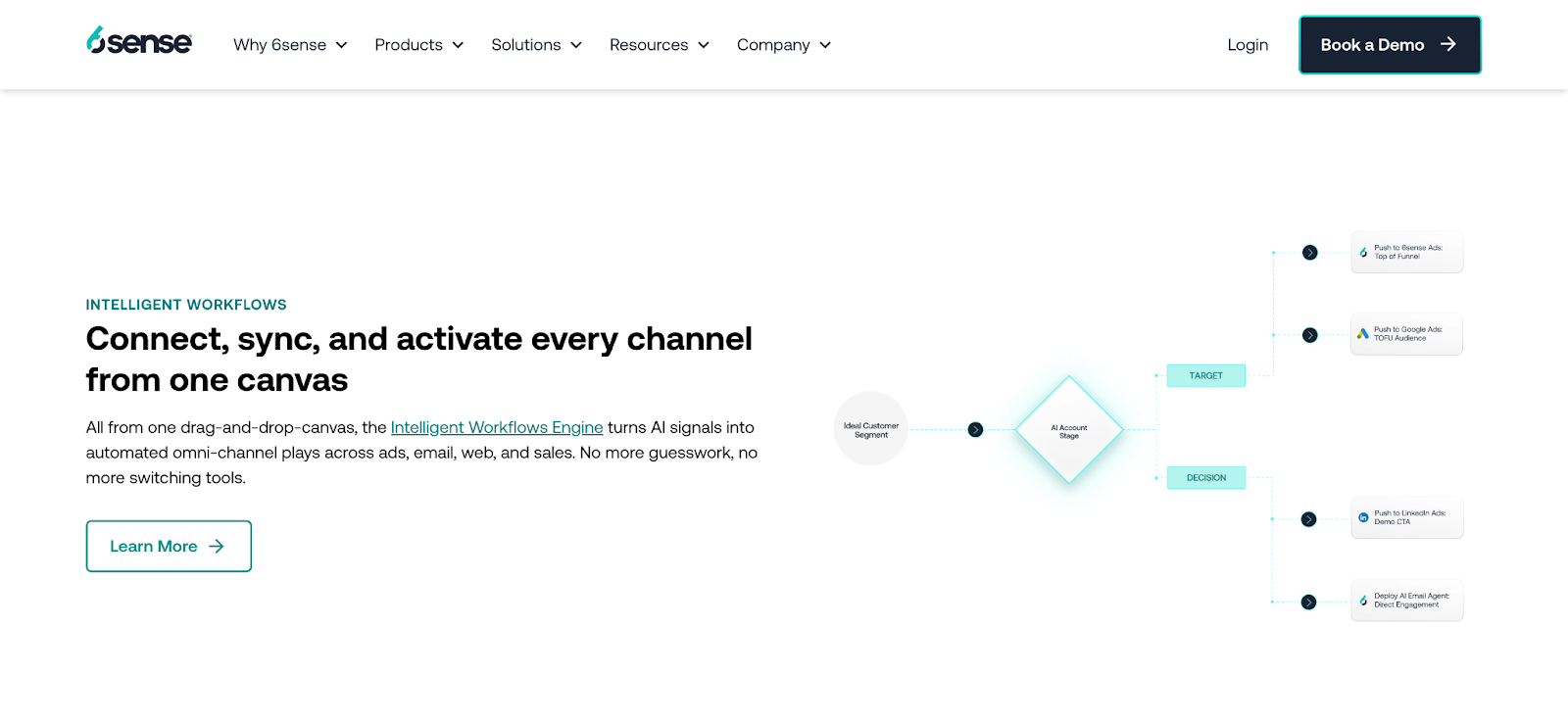Click the INTELLIGENT WORKFLOWS heading label
Image resolution: width=1568 pixels, height=724 pixels.
click(186, 305)
